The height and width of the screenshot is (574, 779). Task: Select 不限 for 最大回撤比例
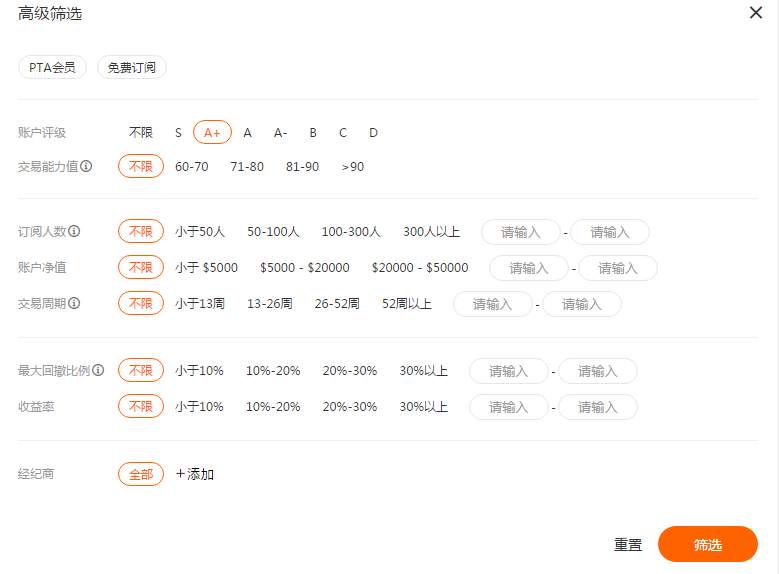141,370
